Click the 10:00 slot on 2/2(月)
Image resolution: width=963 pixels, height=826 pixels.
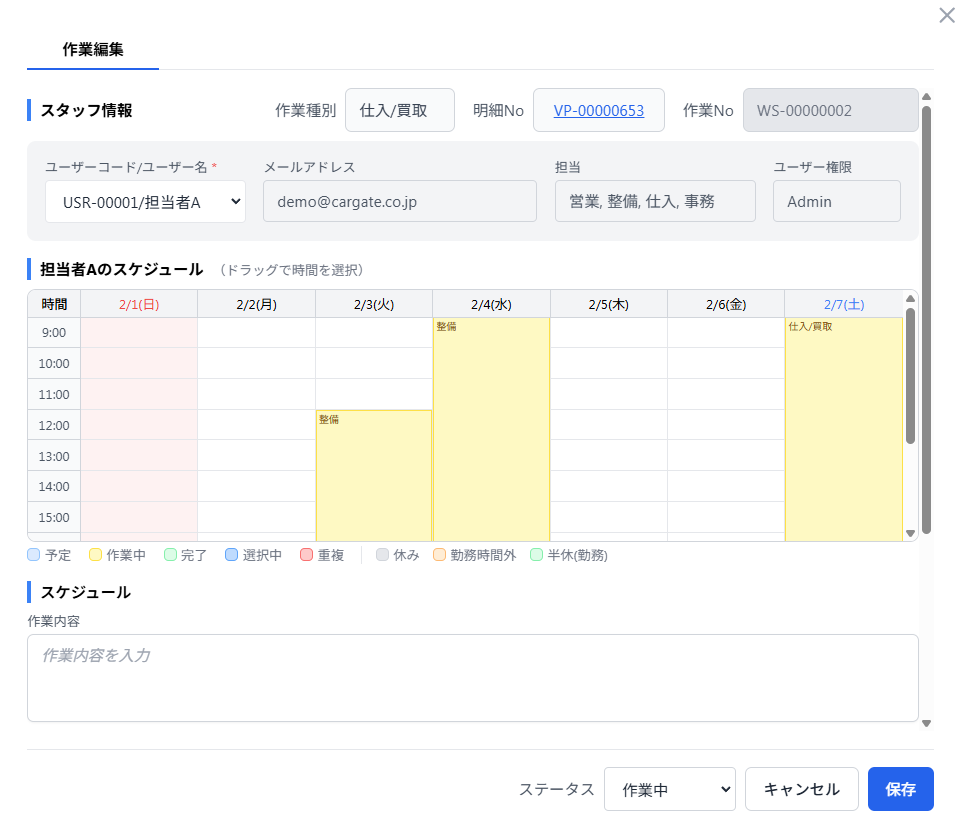click(256, 363)
